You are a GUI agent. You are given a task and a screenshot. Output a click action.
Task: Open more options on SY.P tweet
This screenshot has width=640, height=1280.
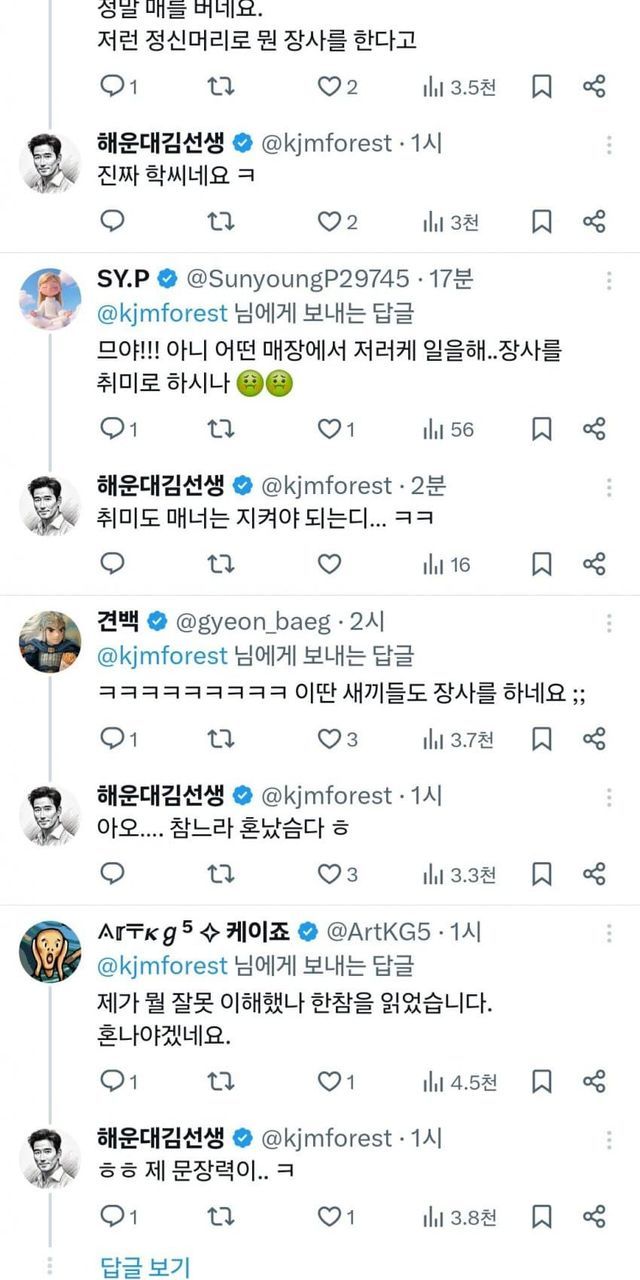click(609, 281)
